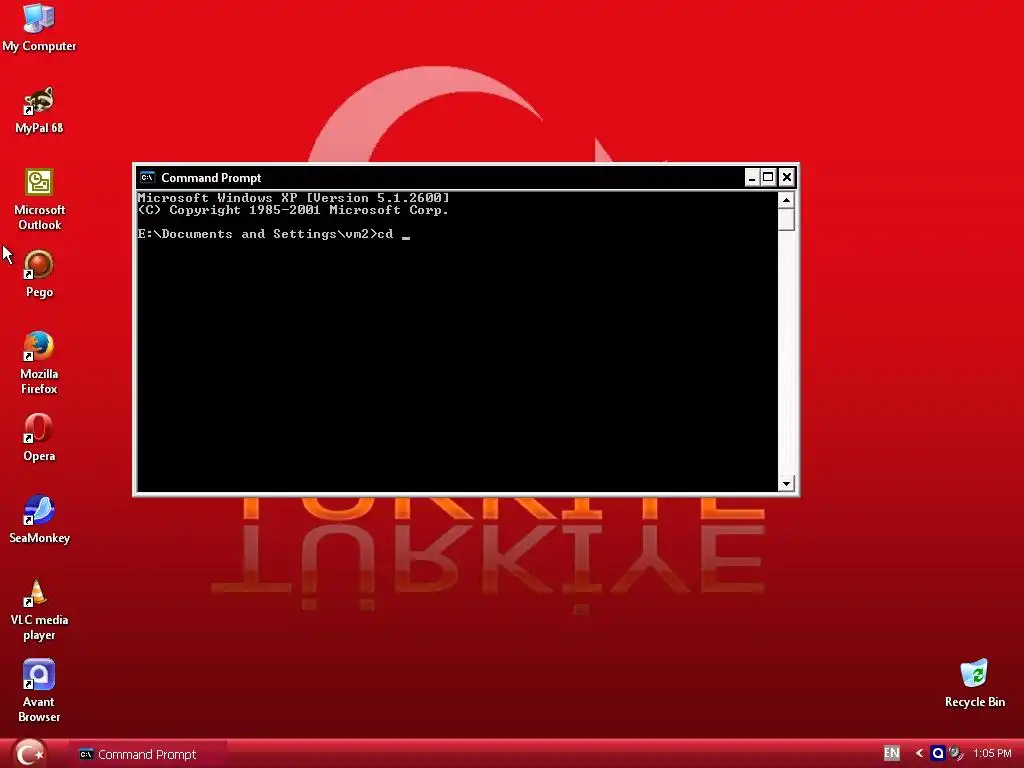The width and height of the screenshot is (1024, 768).
Task: Click the Command Prompt title text
Action: click(211, 178)
